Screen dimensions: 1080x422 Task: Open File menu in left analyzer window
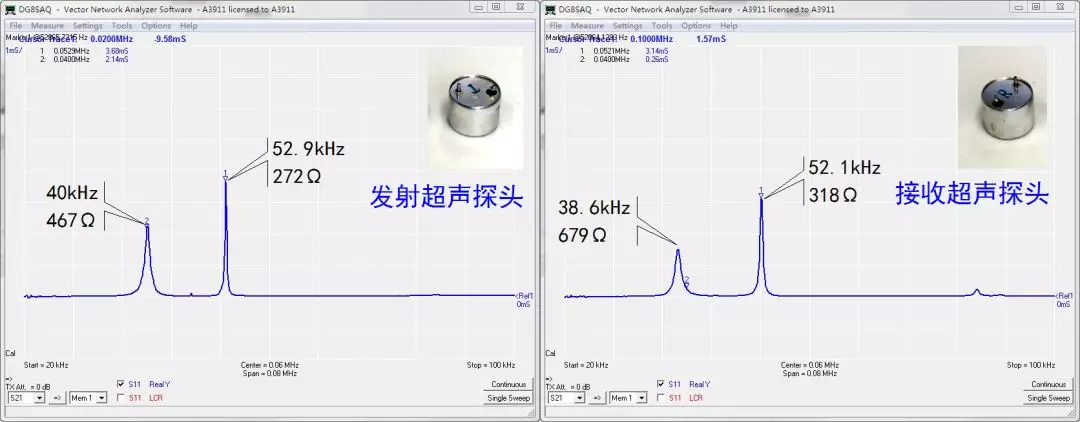coord(15,25)
